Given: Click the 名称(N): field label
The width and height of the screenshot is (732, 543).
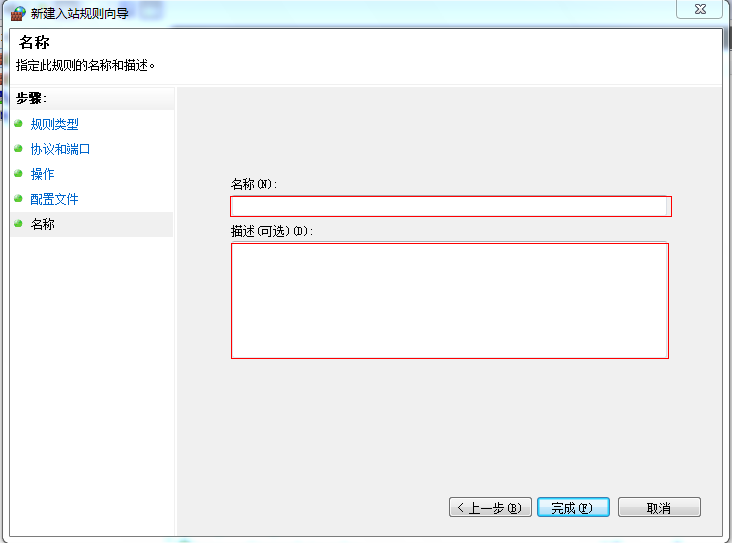Looking at the screenshot, I should pyautogui.click(x=254, y=184).
